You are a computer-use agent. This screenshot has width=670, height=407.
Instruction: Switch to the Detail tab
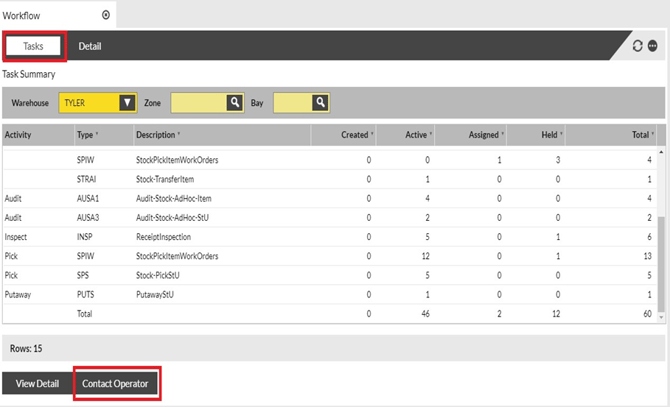tap(90, 46)
